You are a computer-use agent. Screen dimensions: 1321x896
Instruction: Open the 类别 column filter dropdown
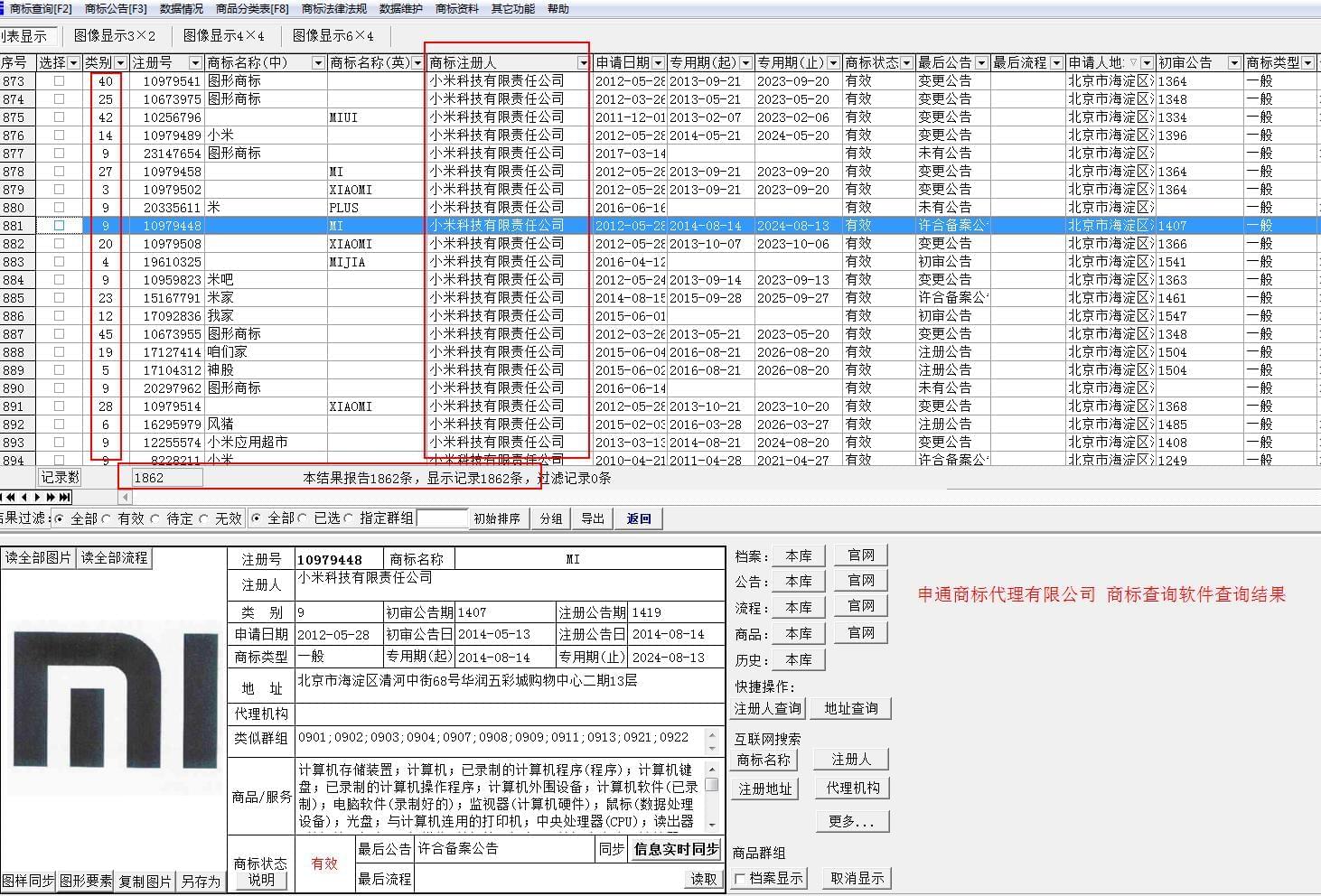pos(120,62)
